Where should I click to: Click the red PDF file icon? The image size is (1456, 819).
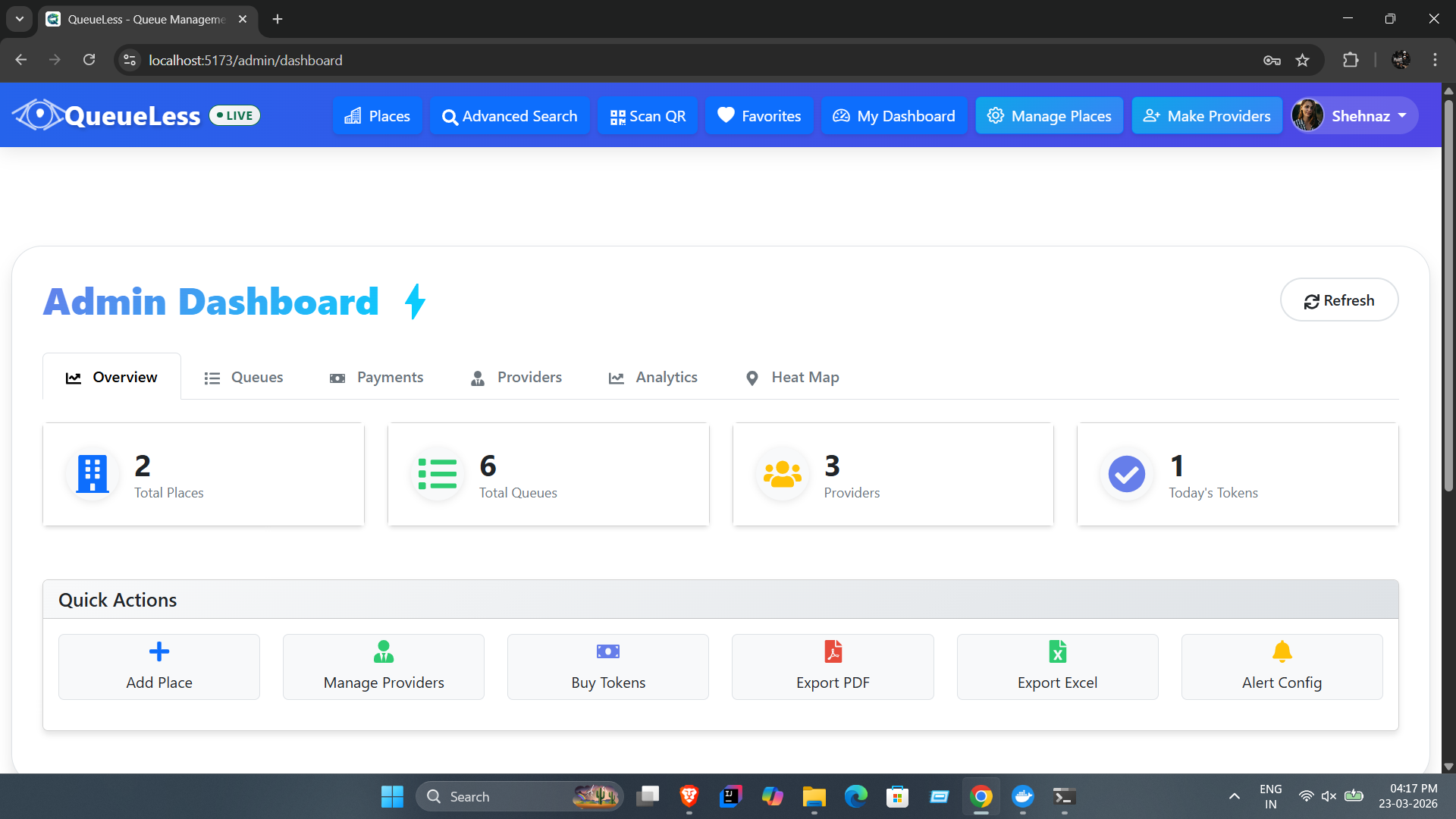pos(833,651)
